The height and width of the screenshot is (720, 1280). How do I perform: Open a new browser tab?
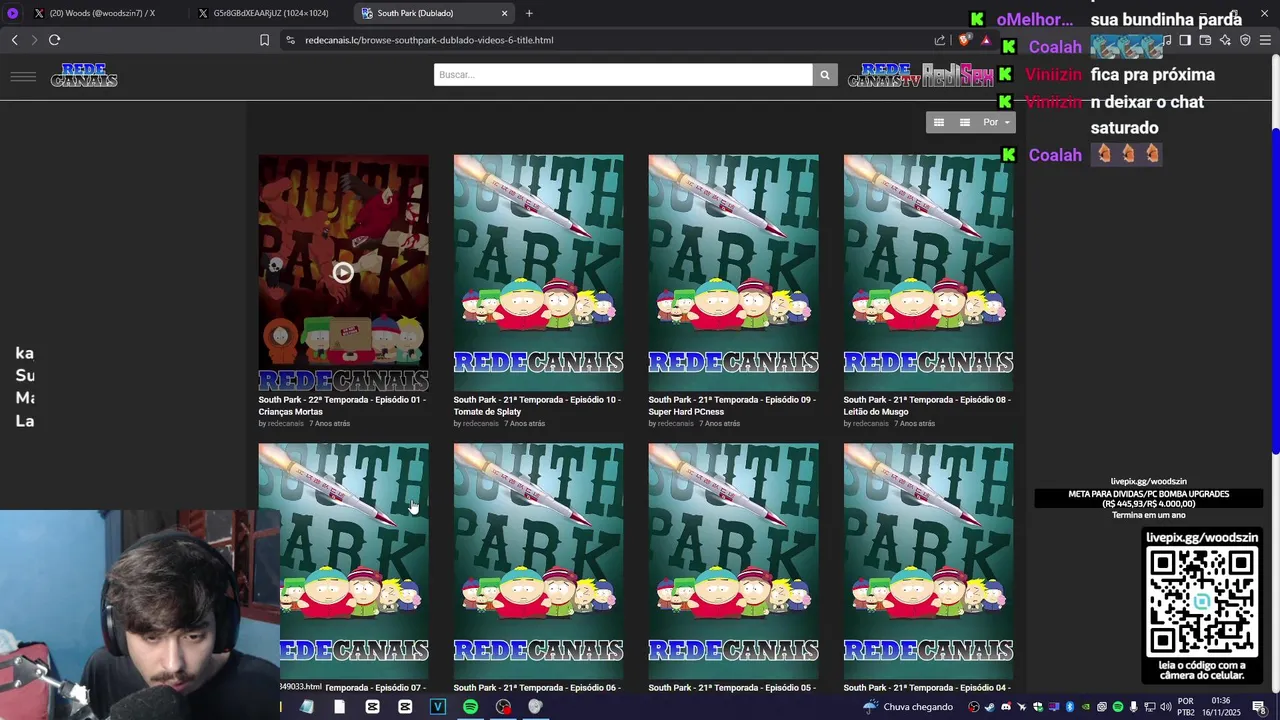[x=529, y=13]
